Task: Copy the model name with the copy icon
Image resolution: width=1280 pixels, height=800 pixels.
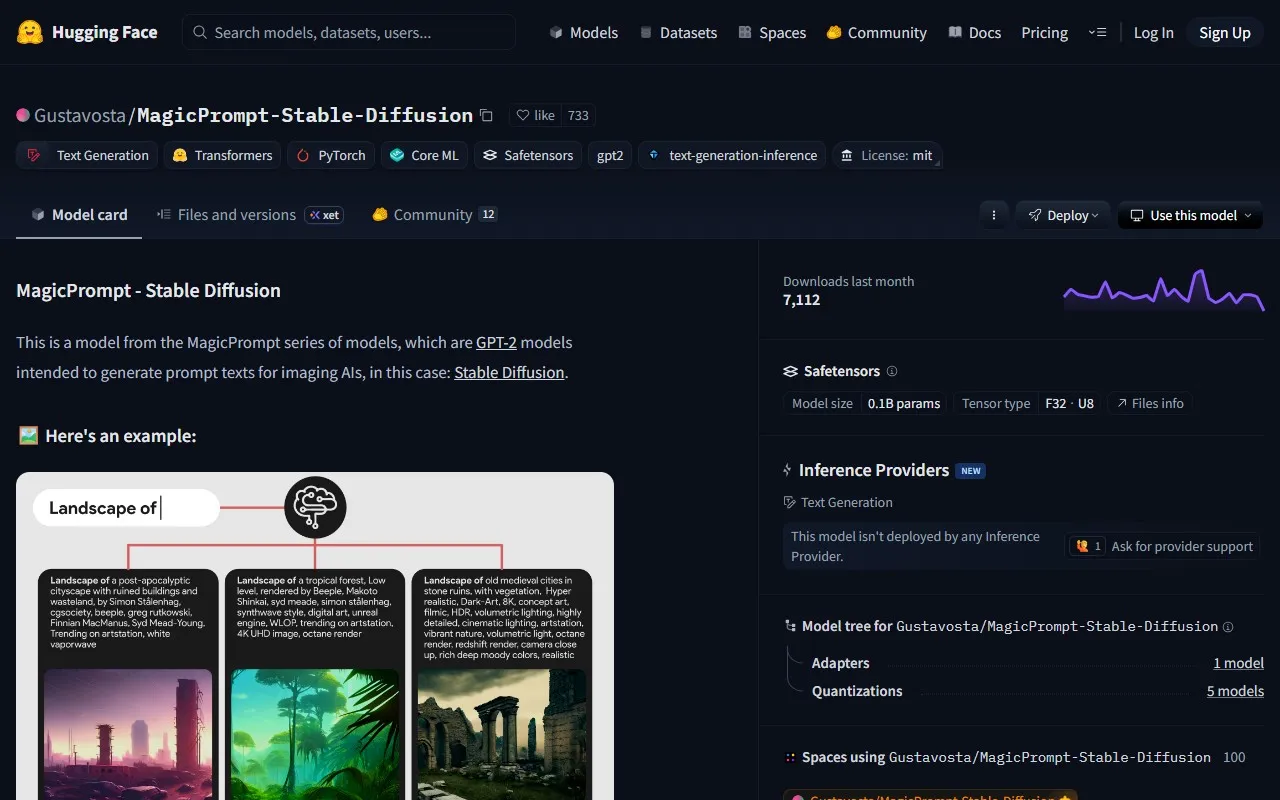Action: pos(487,115)
